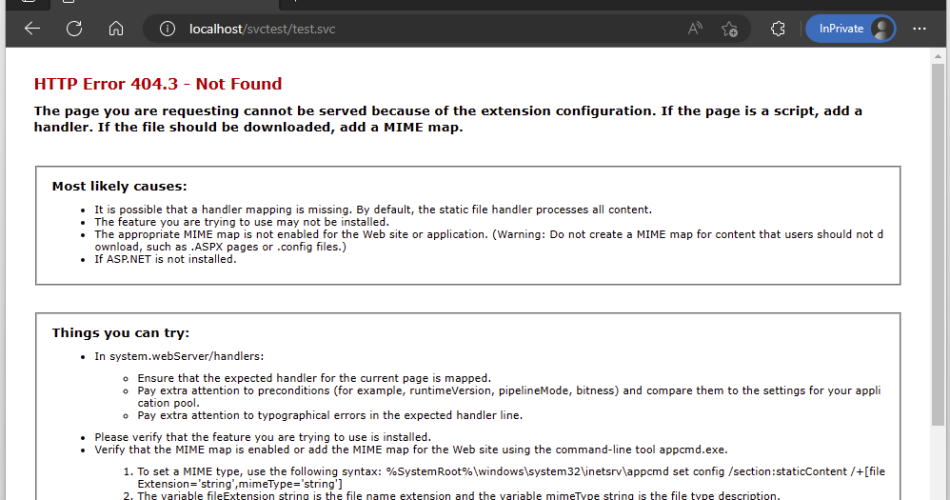The height and width of the screenshot is (500, 950).
Task: Click the Most likely causes heading
Action: pos(119,186)
